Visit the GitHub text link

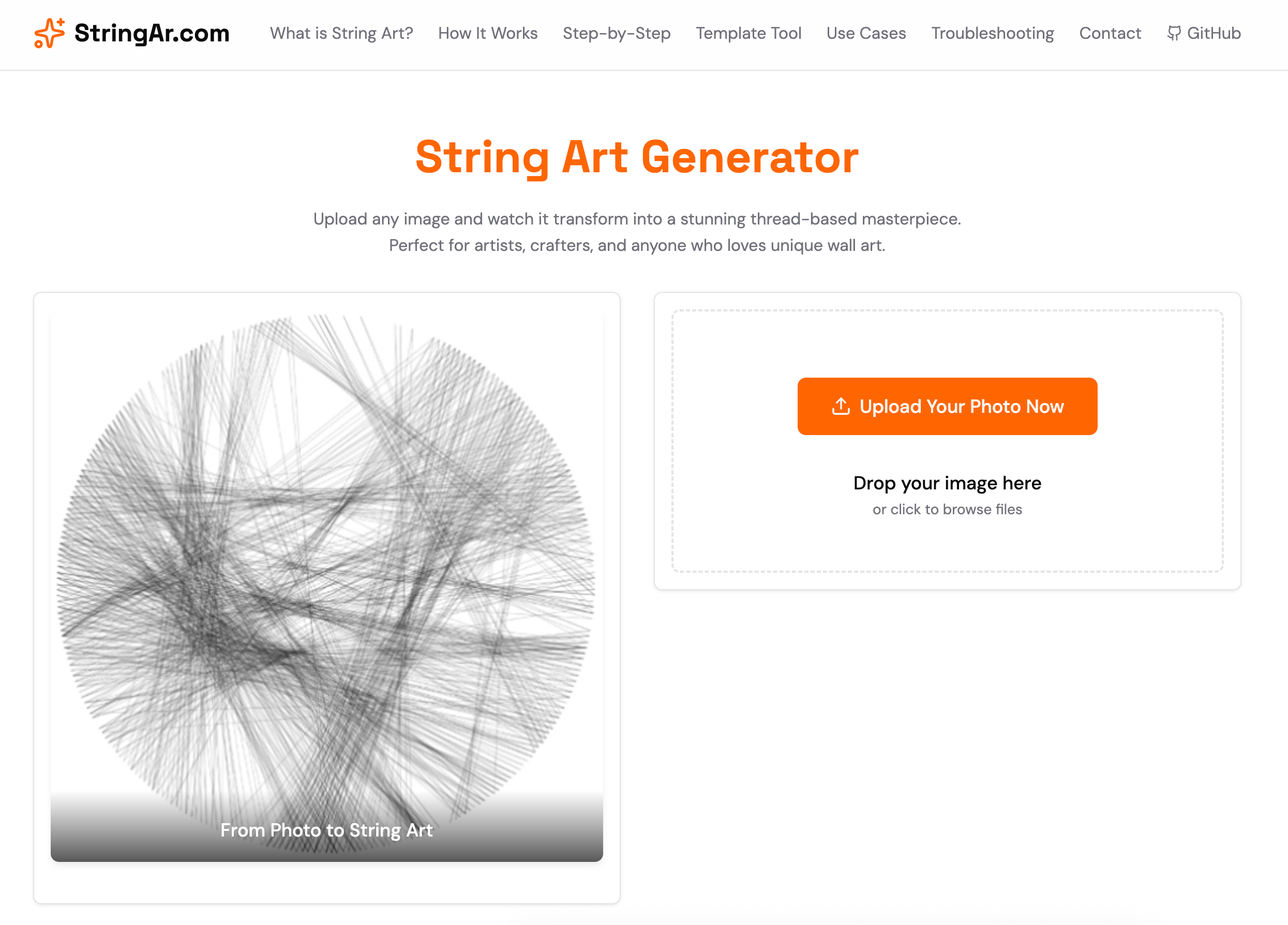(1214, 33)
